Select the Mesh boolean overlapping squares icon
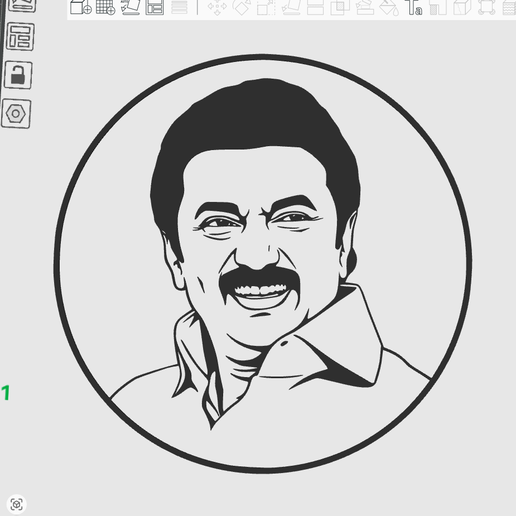The height and width of the screenshot is (516, 516). tap(340, 7)
